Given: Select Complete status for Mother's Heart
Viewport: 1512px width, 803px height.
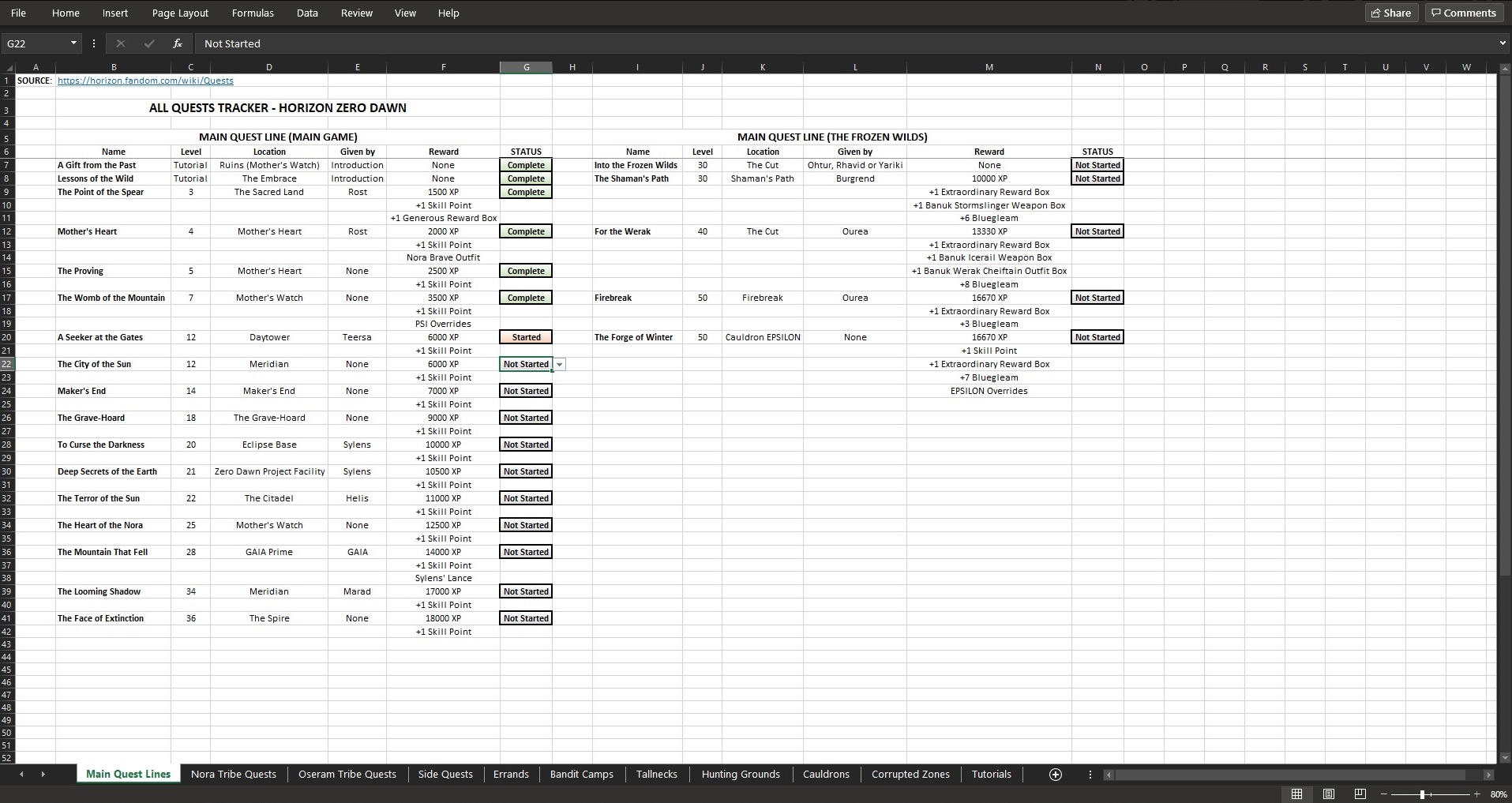Looking at the screenshot, I should [526, 231].
